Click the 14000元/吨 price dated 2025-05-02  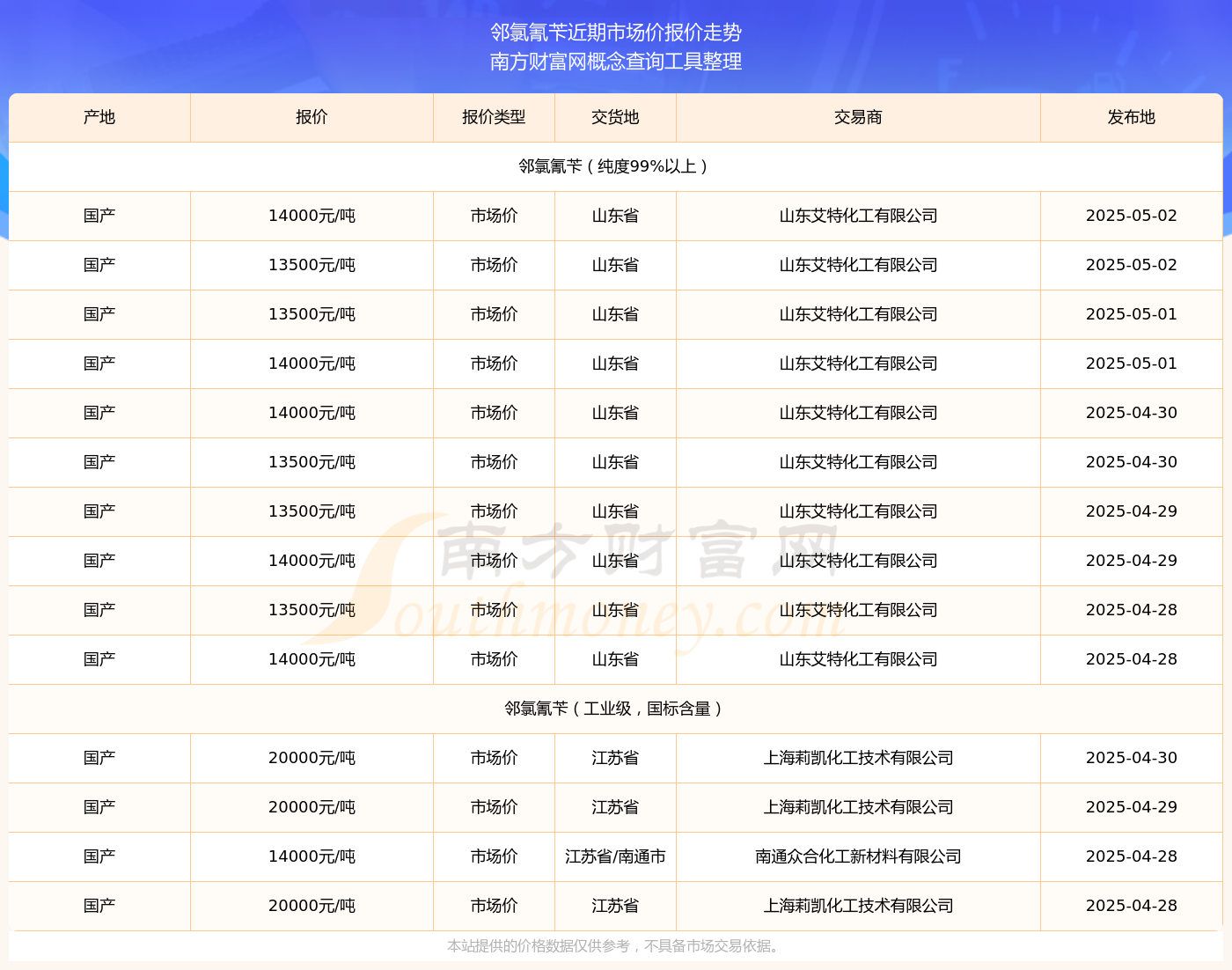[x=312, y=216]
